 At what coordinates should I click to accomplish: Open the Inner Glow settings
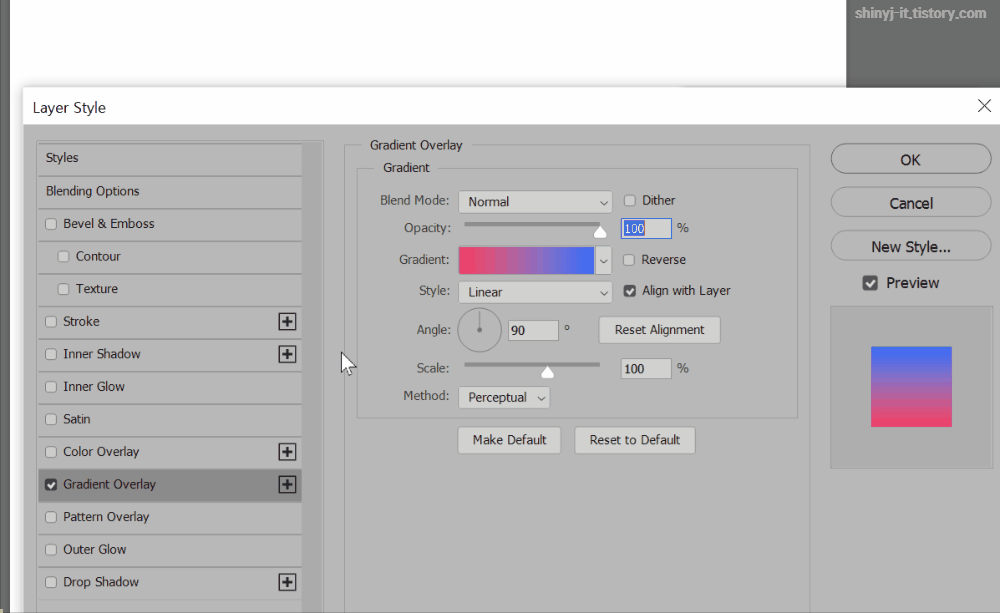[94, 387]
